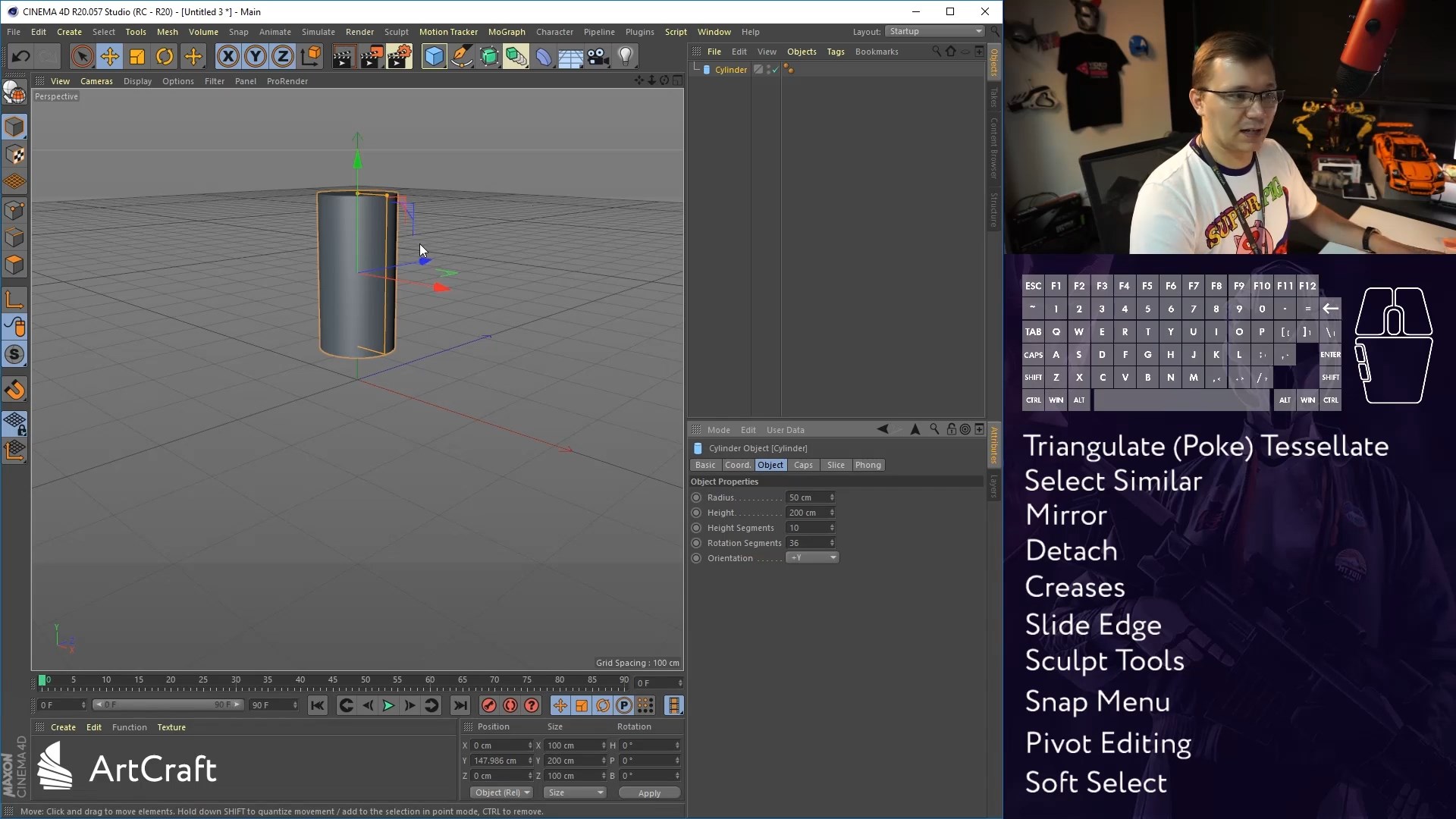Viewport: 1456px width, 819px height.
Task: Click frame 45 on the timeline ruler
Action: [333, 681]
